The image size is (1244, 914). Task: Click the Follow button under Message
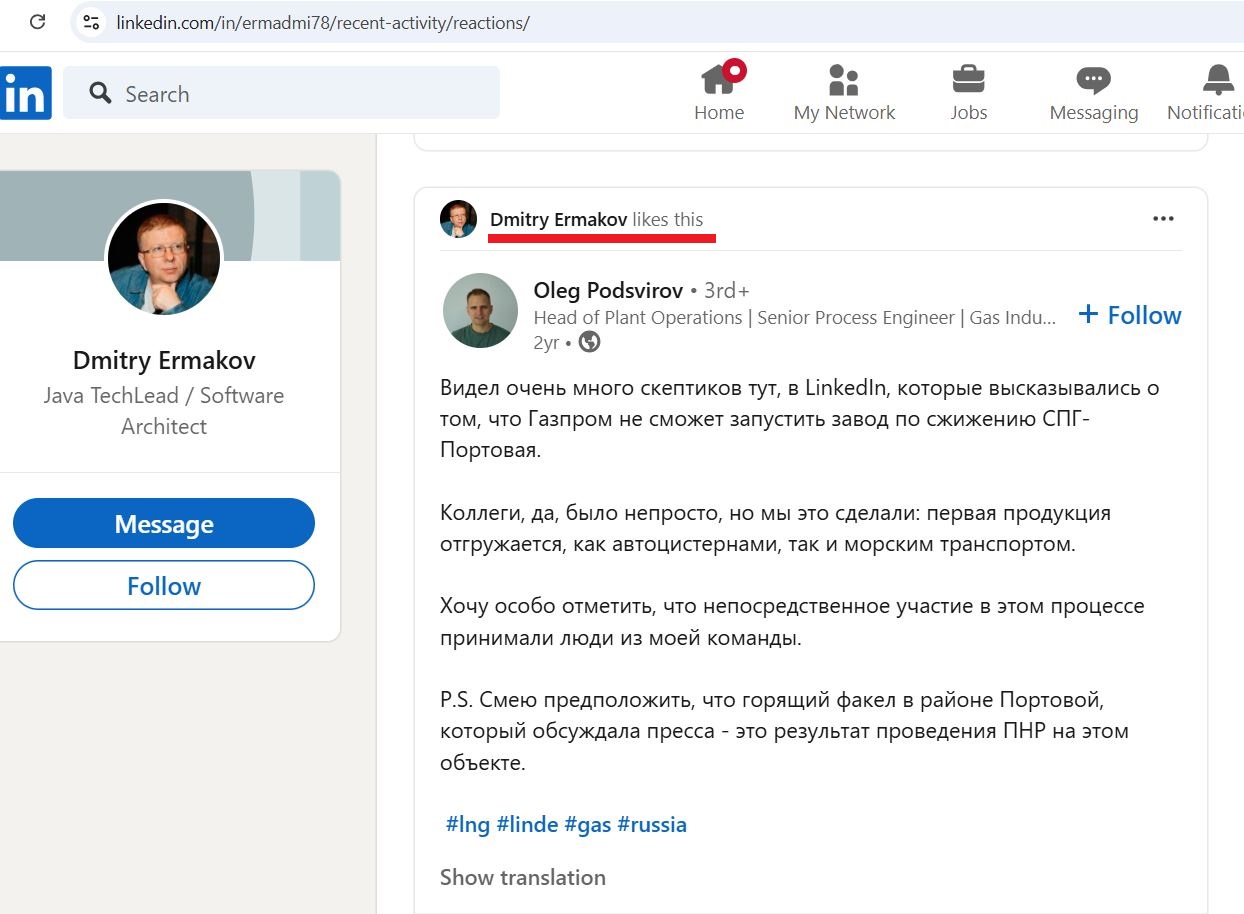click(164, 585)
